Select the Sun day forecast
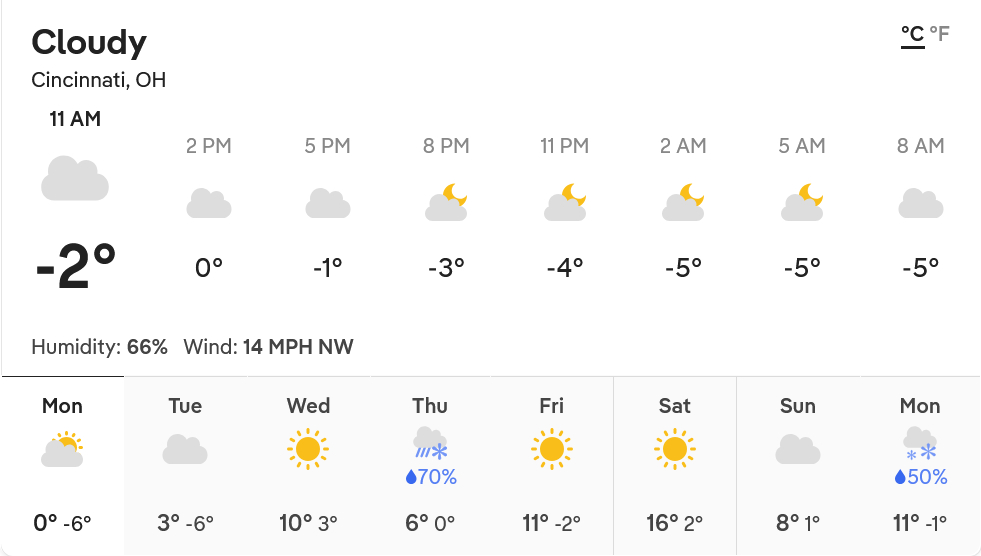 point(798,465)
